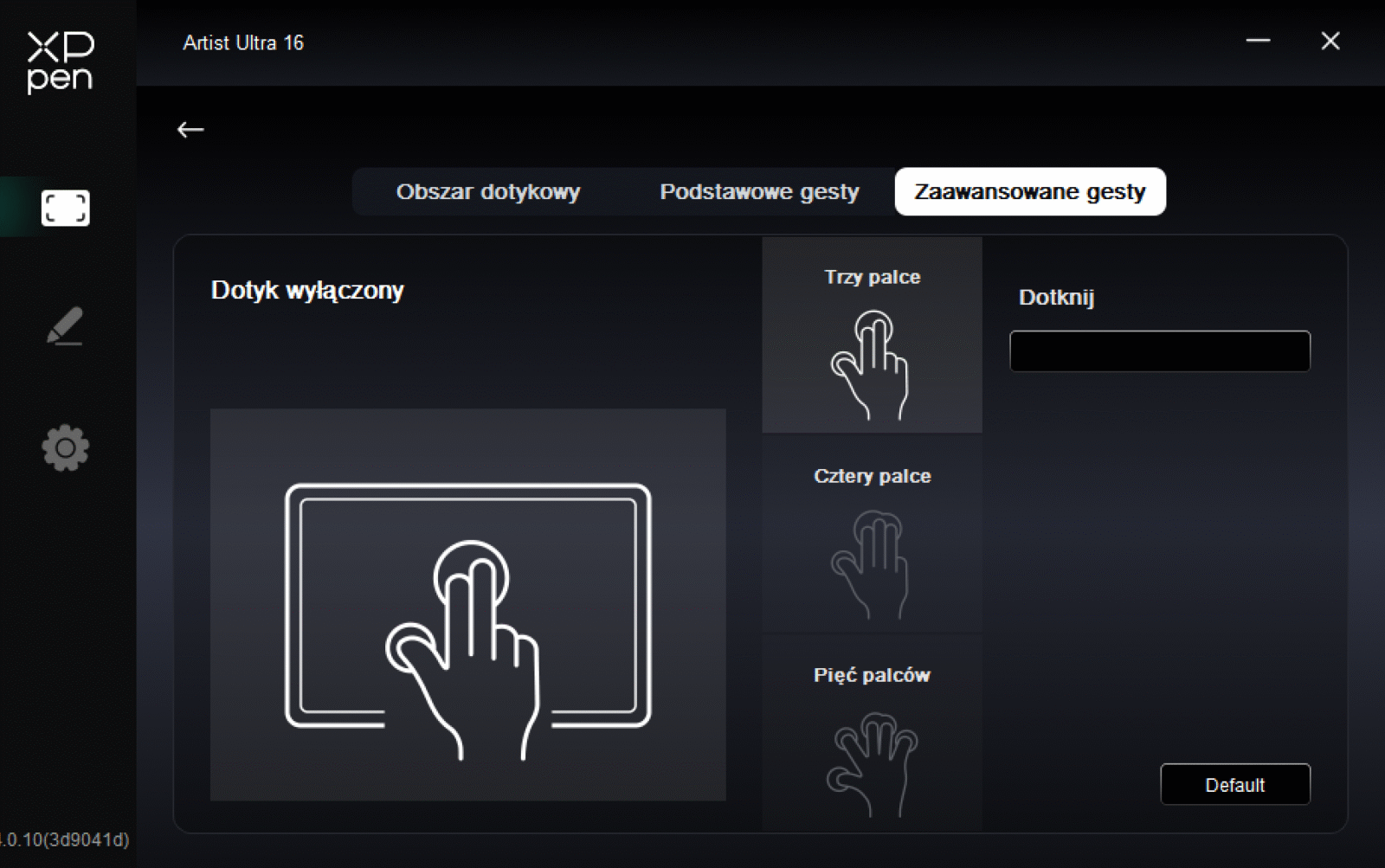Click the XPPen logo
This screenshot has width=1385, height=868.
pos(60,62)
